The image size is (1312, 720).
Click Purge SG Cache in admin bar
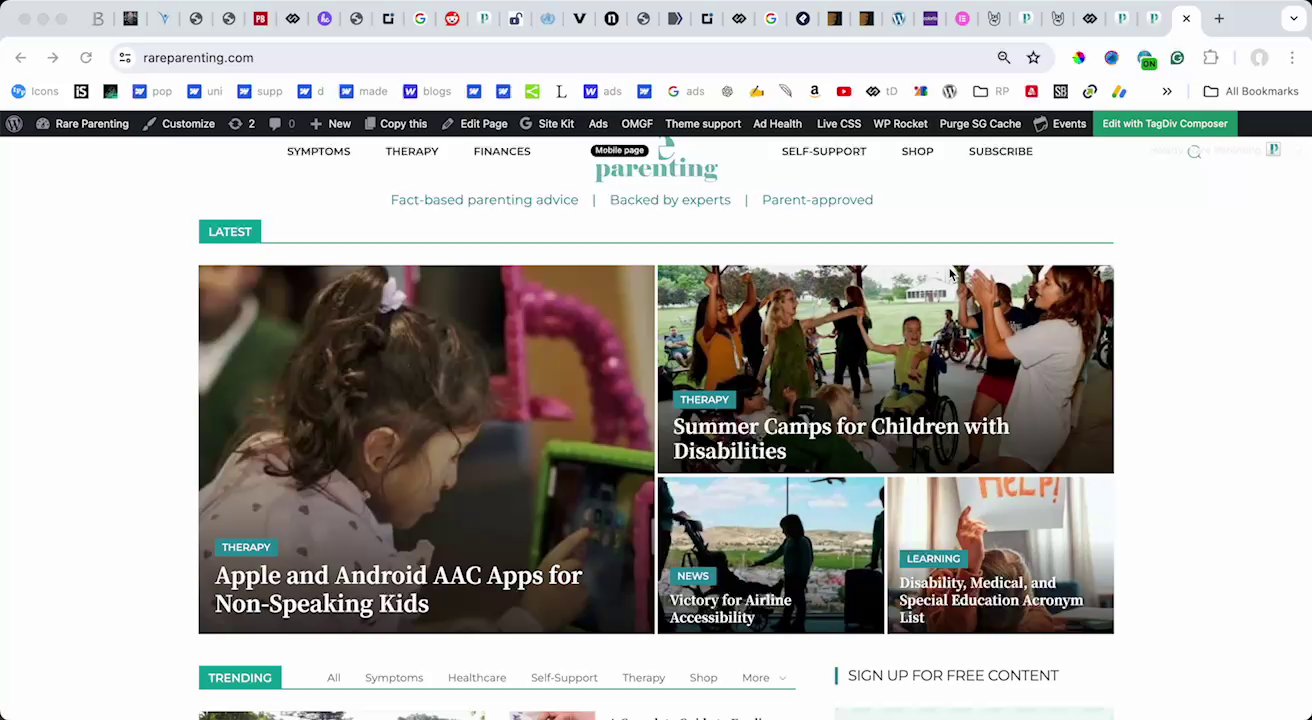(980, 124)
